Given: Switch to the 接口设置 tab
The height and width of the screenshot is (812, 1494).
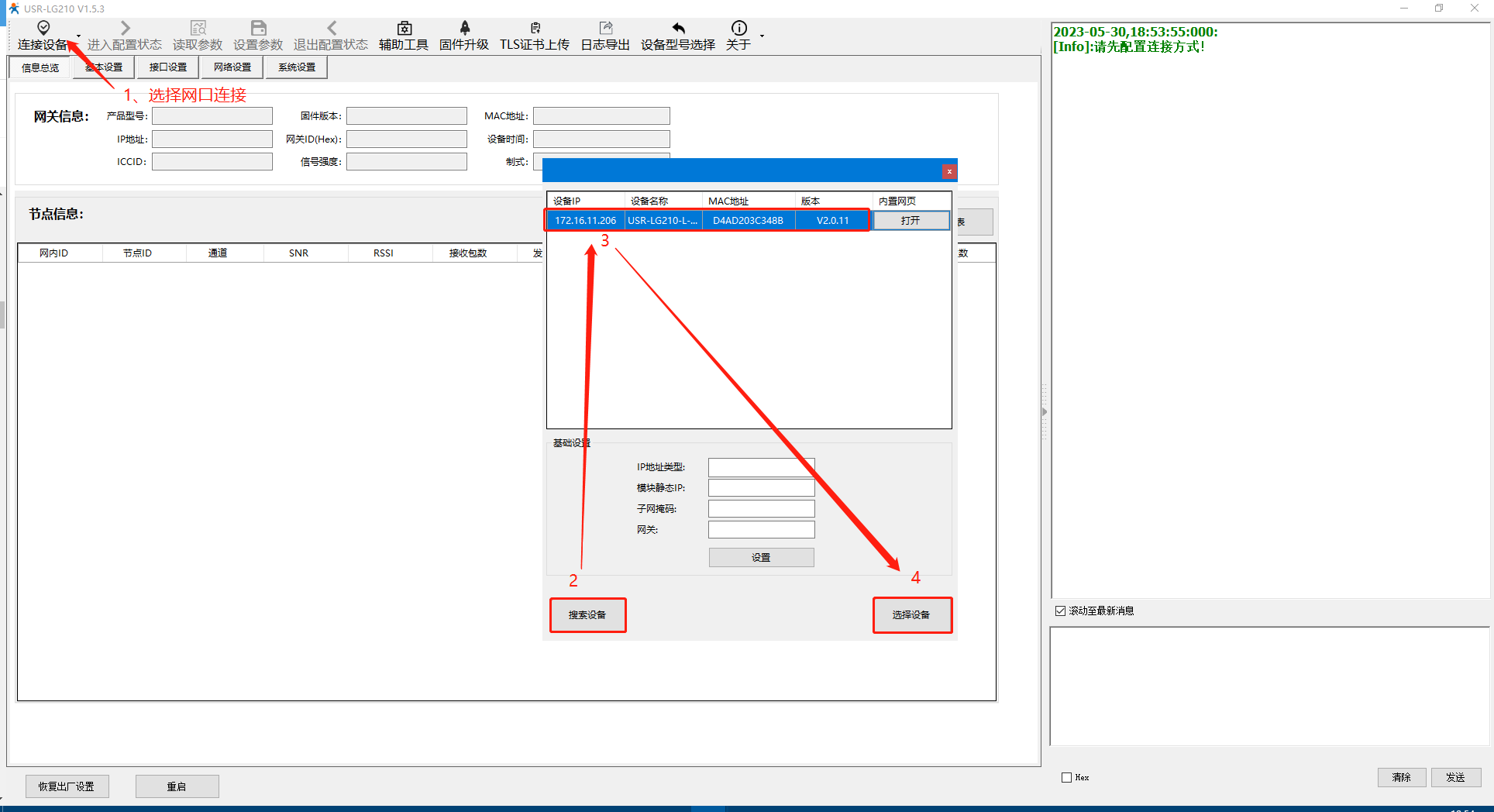Looking at the screenshot, I should (168, 67).
